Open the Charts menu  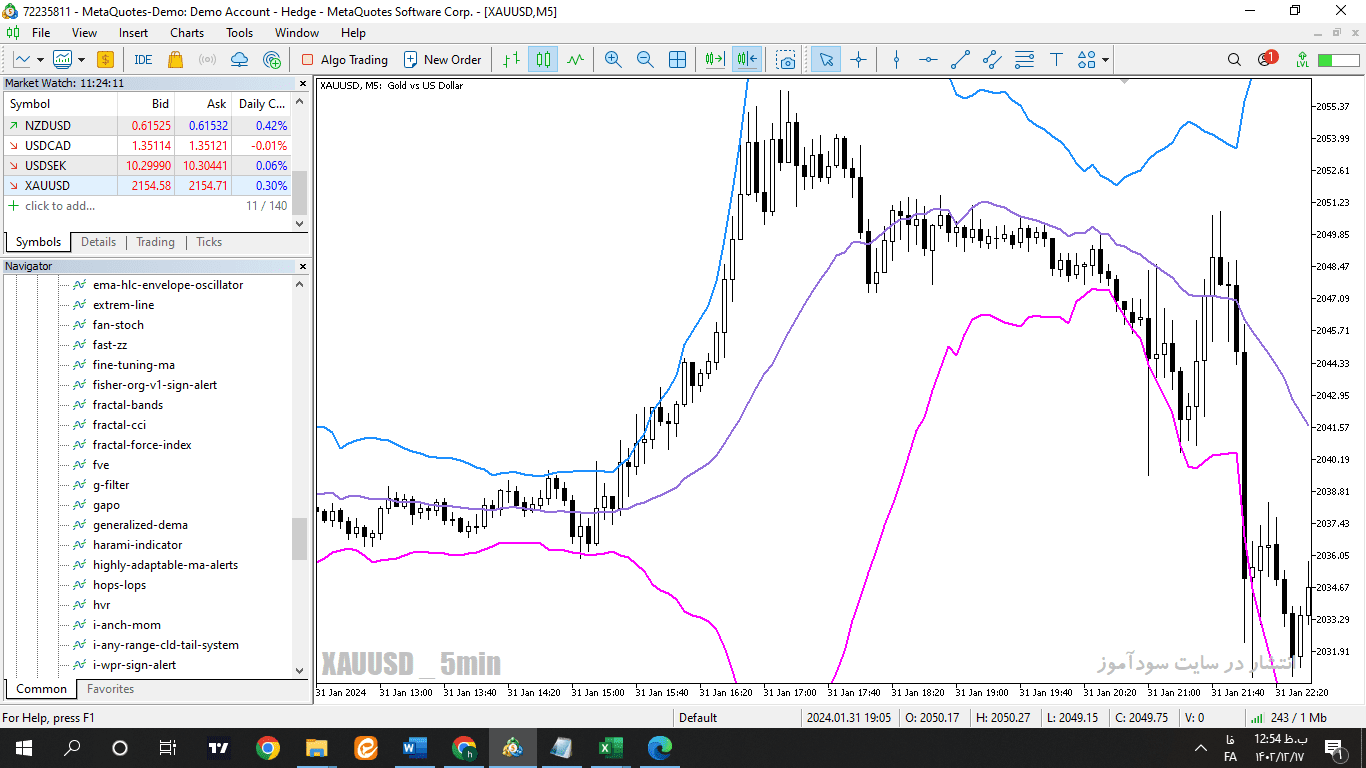187,33
